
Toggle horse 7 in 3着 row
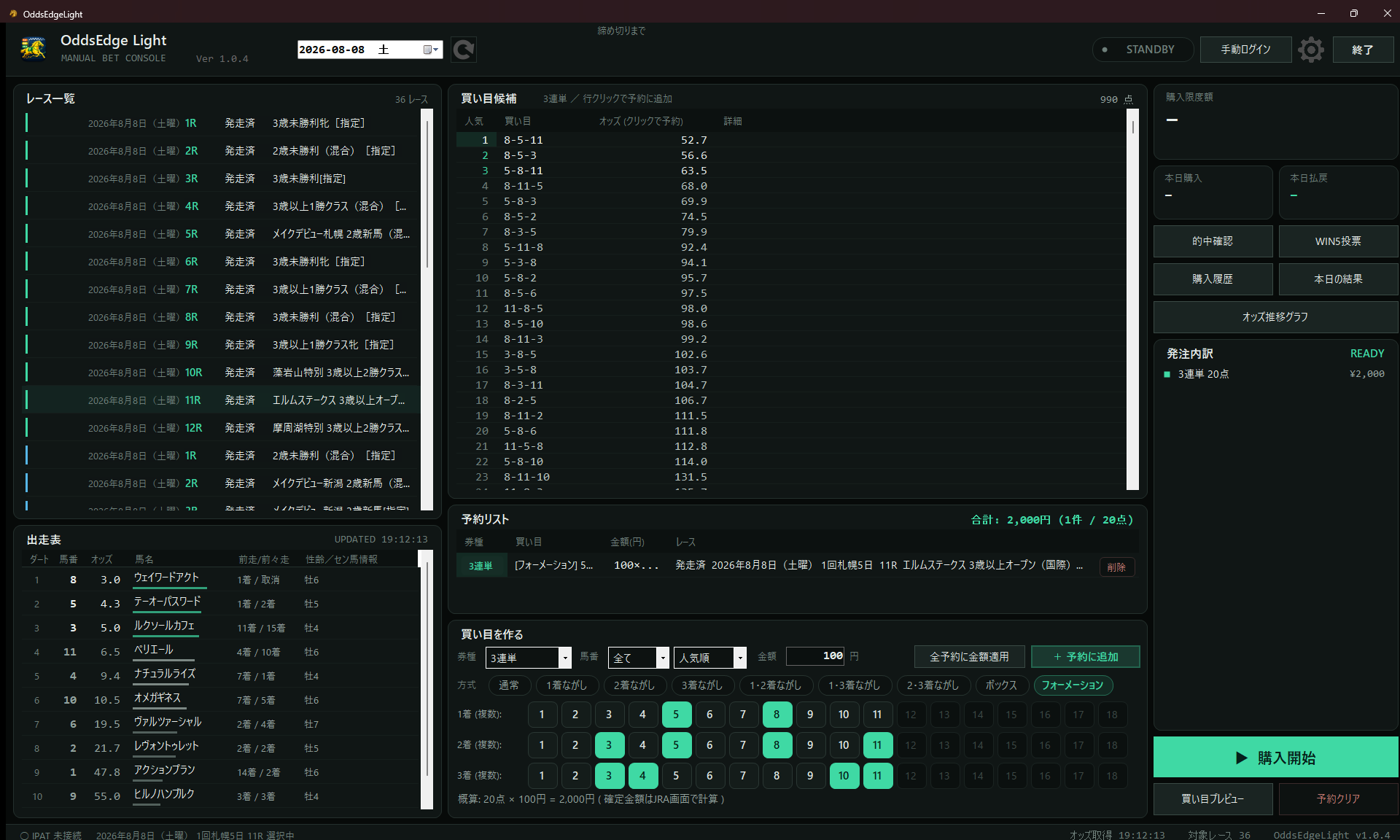743,775
